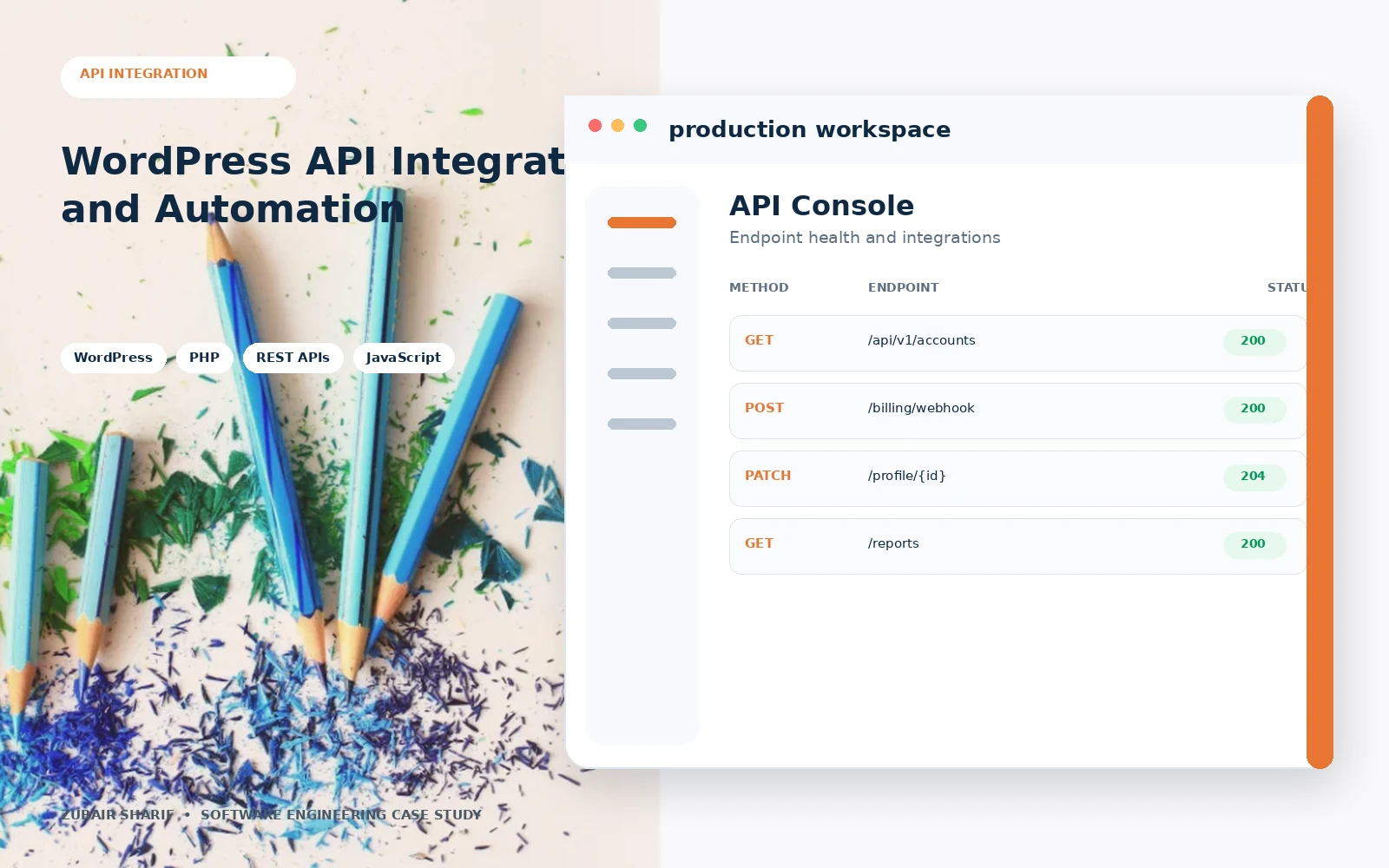Open the /api/v1/accounts endpoint row

(1017, 343)
